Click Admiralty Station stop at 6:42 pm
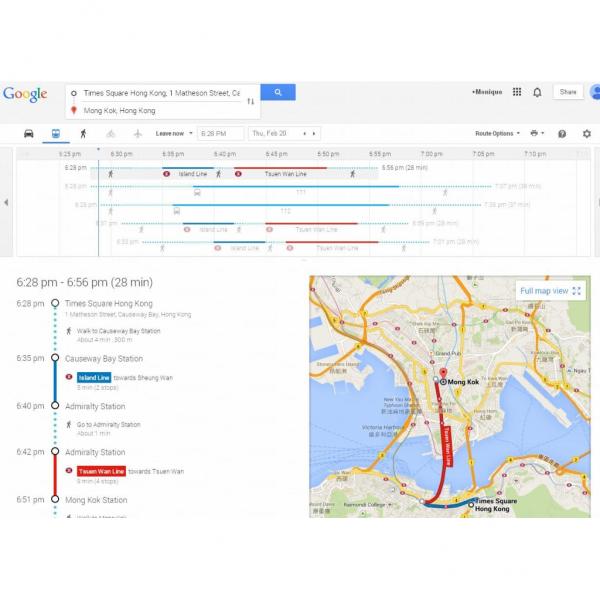This screenshot has height=600, width=600. pos(95,452)
